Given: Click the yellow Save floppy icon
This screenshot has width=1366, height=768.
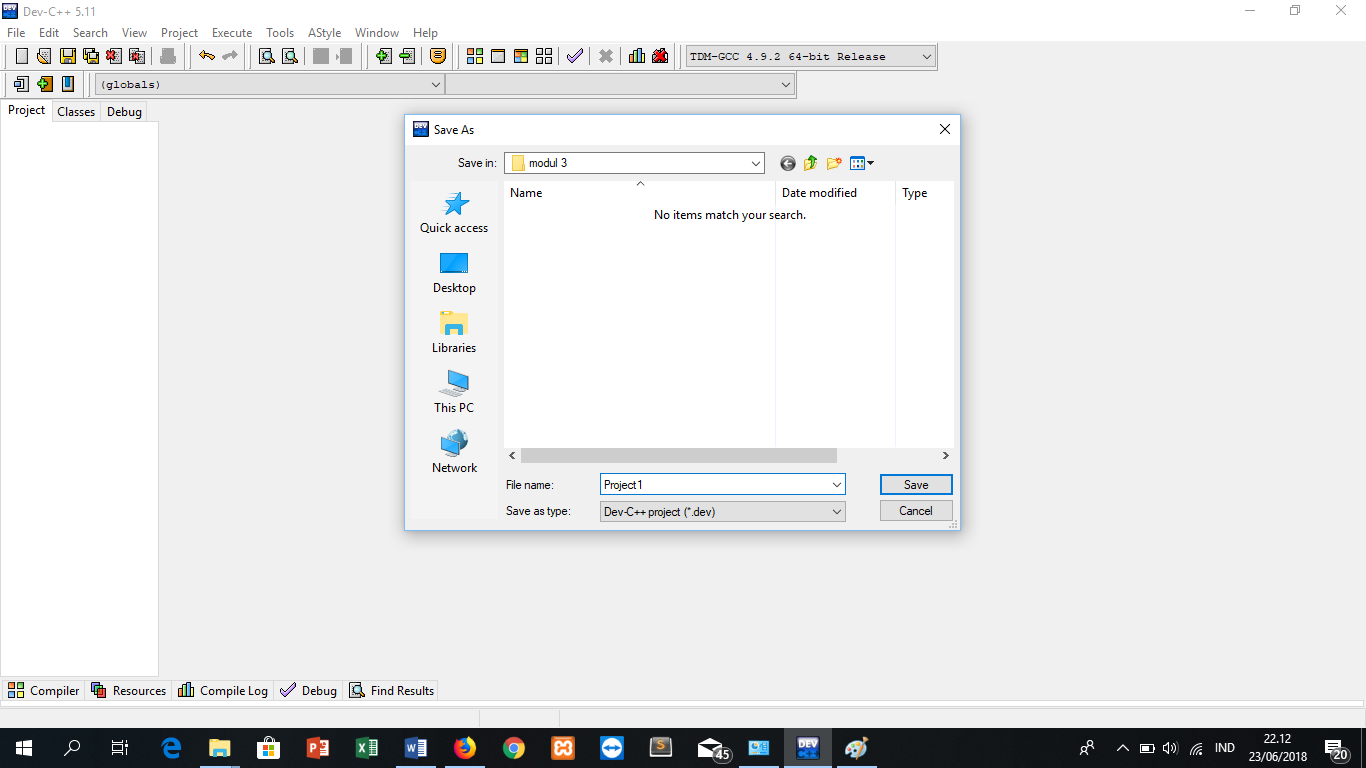Looking at the screenshot, I should pyautogui.click(x=68, y=56).
